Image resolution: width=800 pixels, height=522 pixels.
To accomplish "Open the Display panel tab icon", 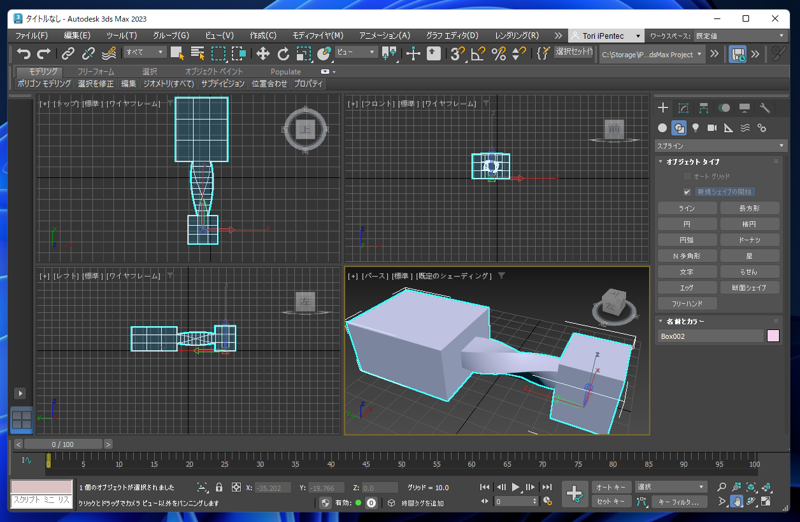I will (x=744, y=108).
